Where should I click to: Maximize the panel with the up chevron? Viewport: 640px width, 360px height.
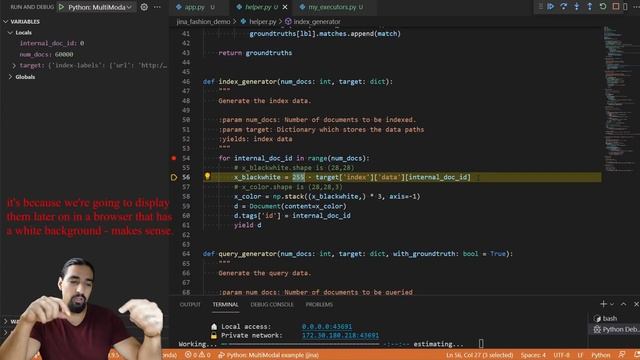click(623, 304)
